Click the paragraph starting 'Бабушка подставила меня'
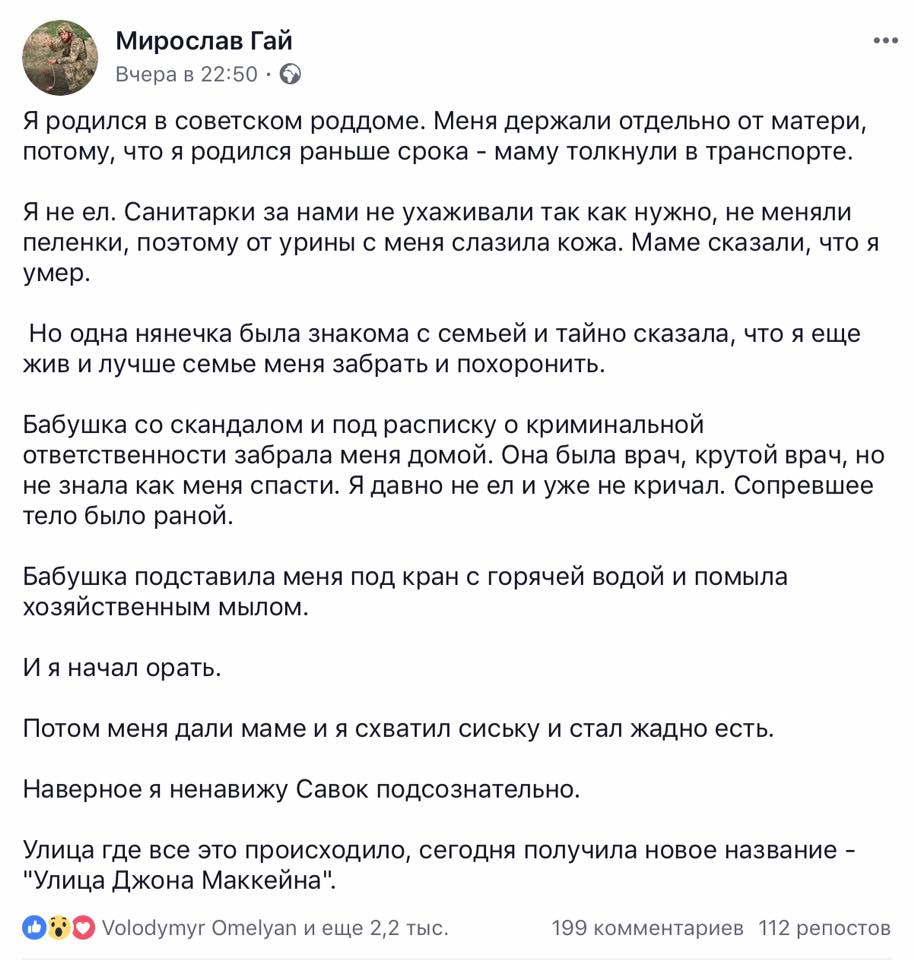Viewport: 914px width, 960px height. click(x=405, y=591)
